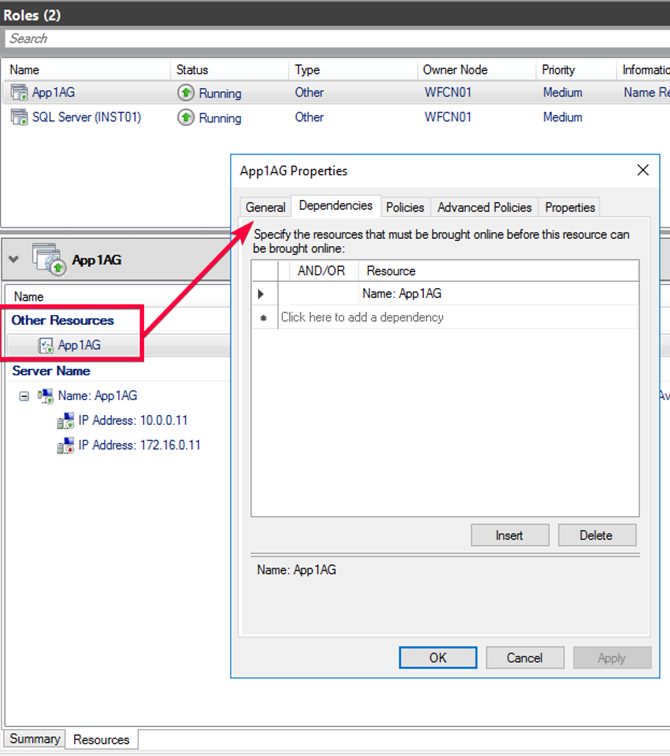Select the Resources tab at bottom
Screen dimensions: 670x756
101,740
